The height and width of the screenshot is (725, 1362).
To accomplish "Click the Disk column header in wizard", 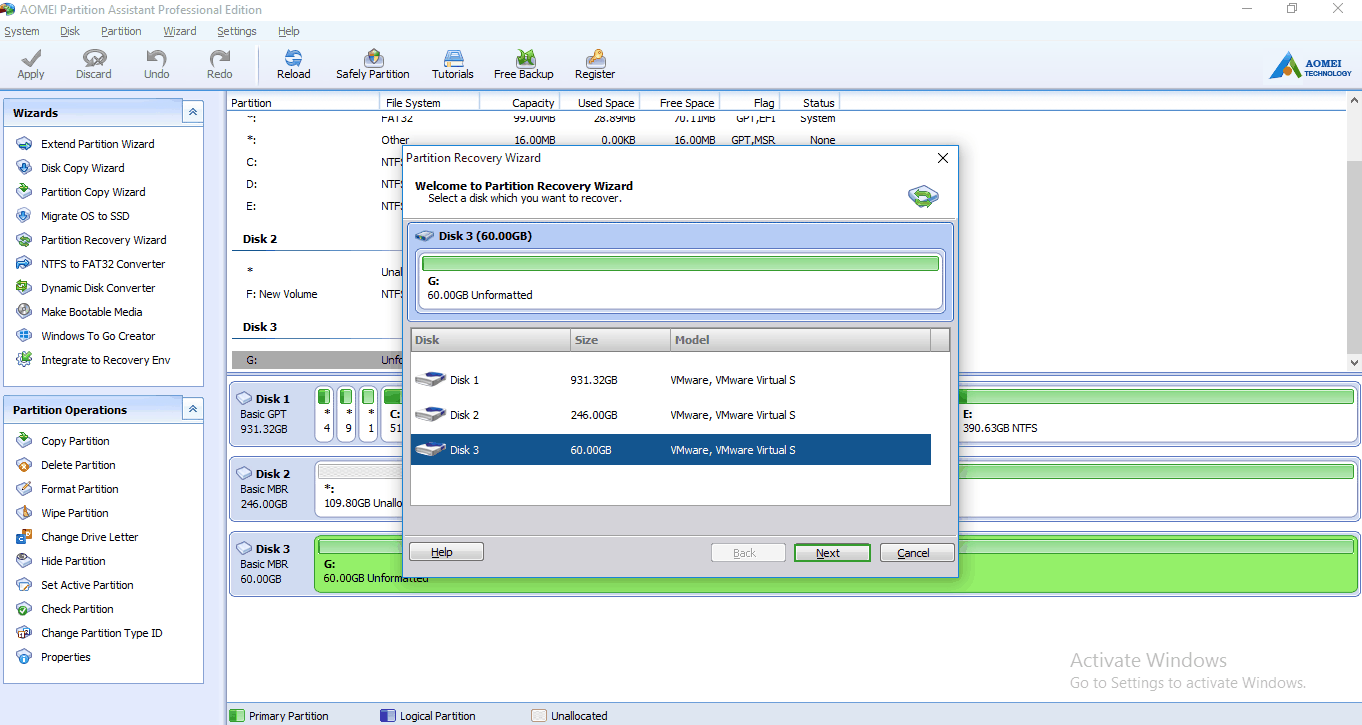I will pyautogui.click(x=490, y=340).
